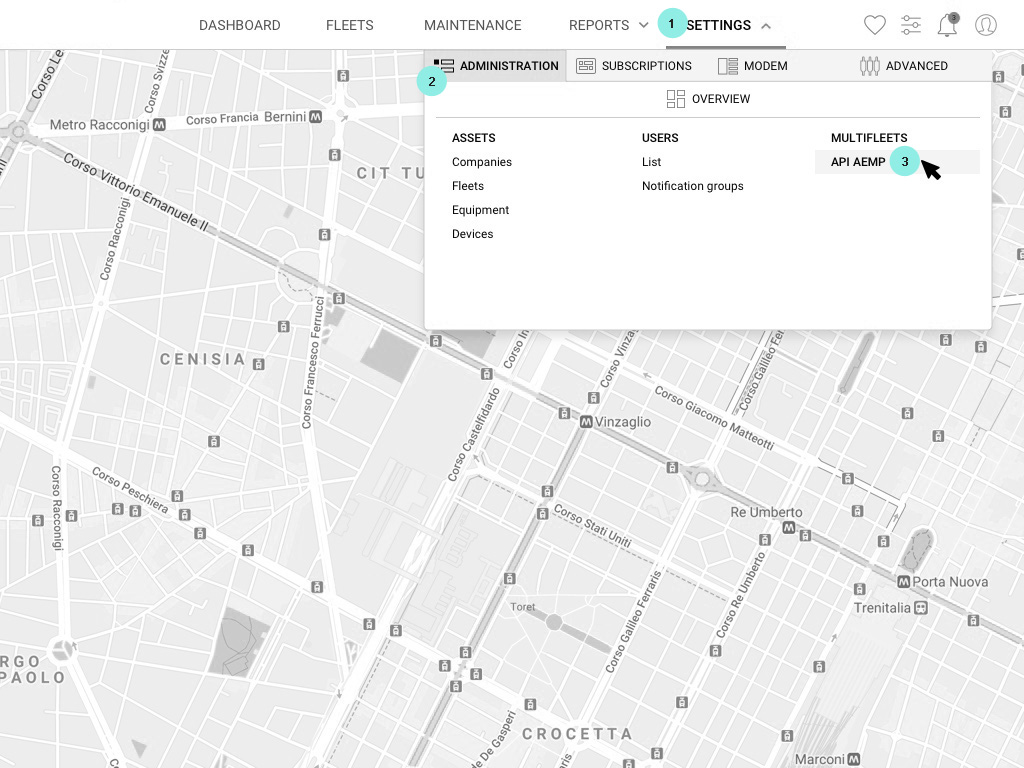
Task: Click the Corso Francesco Ferrucci label
Action: (x=313, y=362)
